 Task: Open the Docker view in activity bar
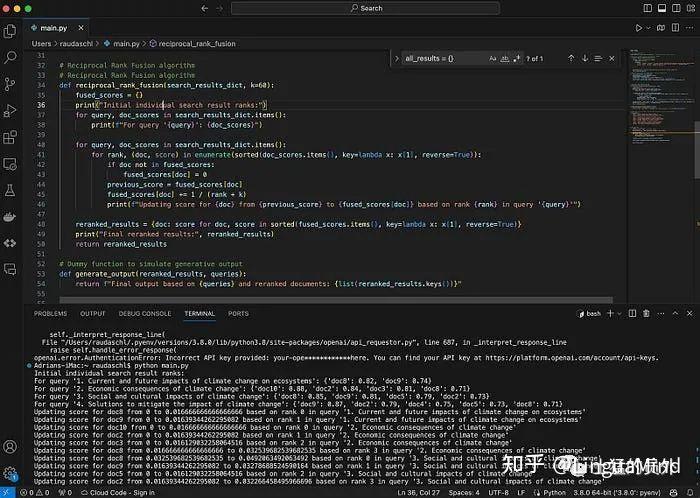point(10,217)
